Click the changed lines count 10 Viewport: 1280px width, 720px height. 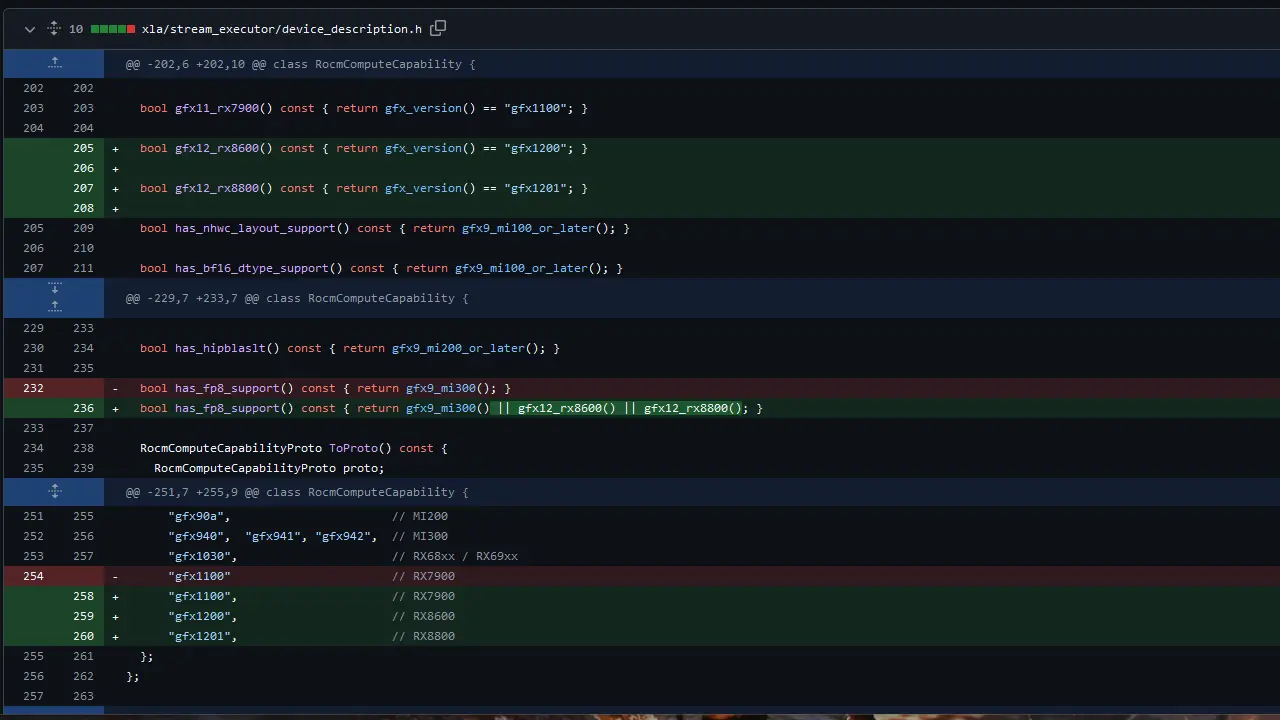(x=76, y=29)
